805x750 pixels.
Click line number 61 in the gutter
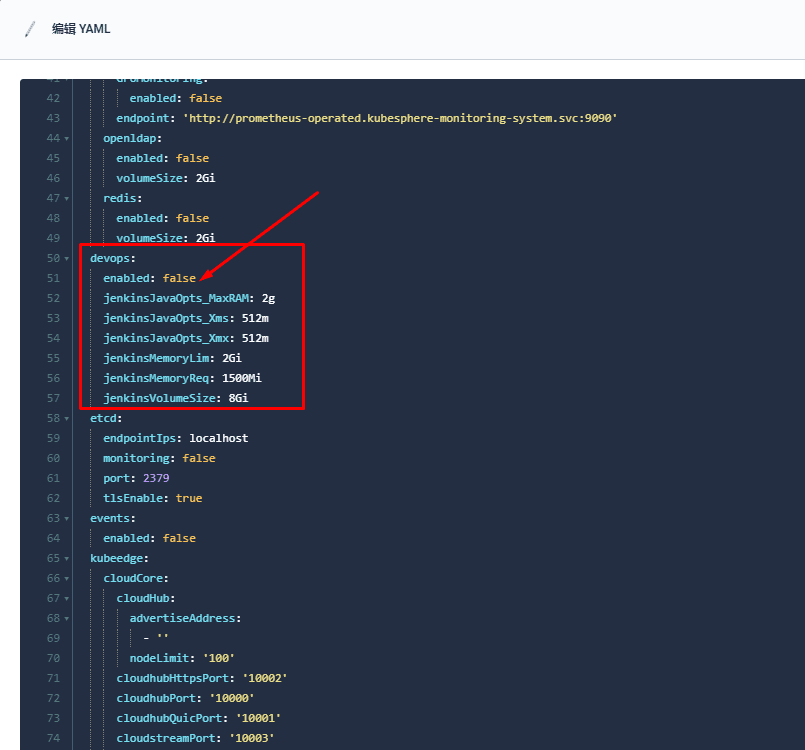[x=53, y=478]
